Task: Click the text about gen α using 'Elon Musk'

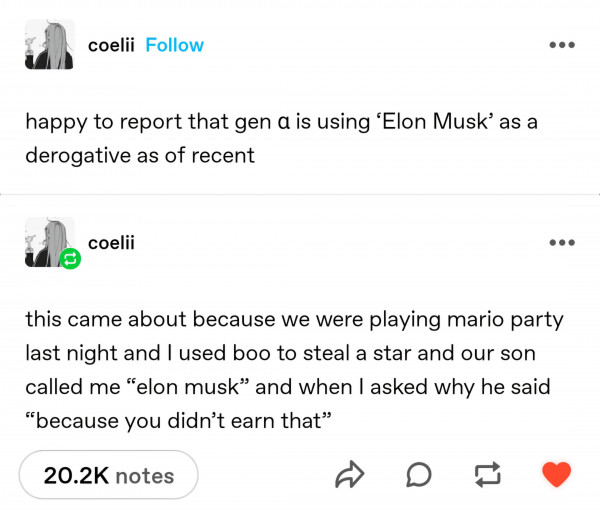Action: coord(282,138)
